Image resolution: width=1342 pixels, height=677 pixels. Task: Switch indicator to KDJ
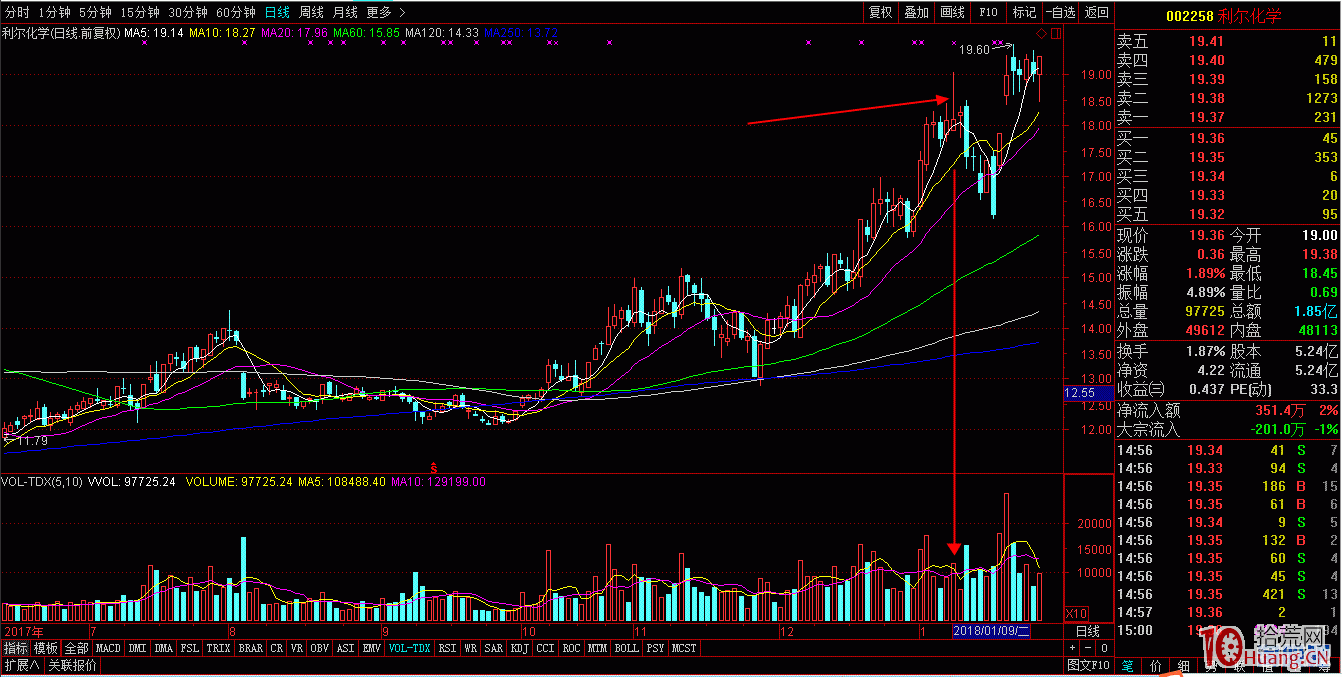click(520, 648)
